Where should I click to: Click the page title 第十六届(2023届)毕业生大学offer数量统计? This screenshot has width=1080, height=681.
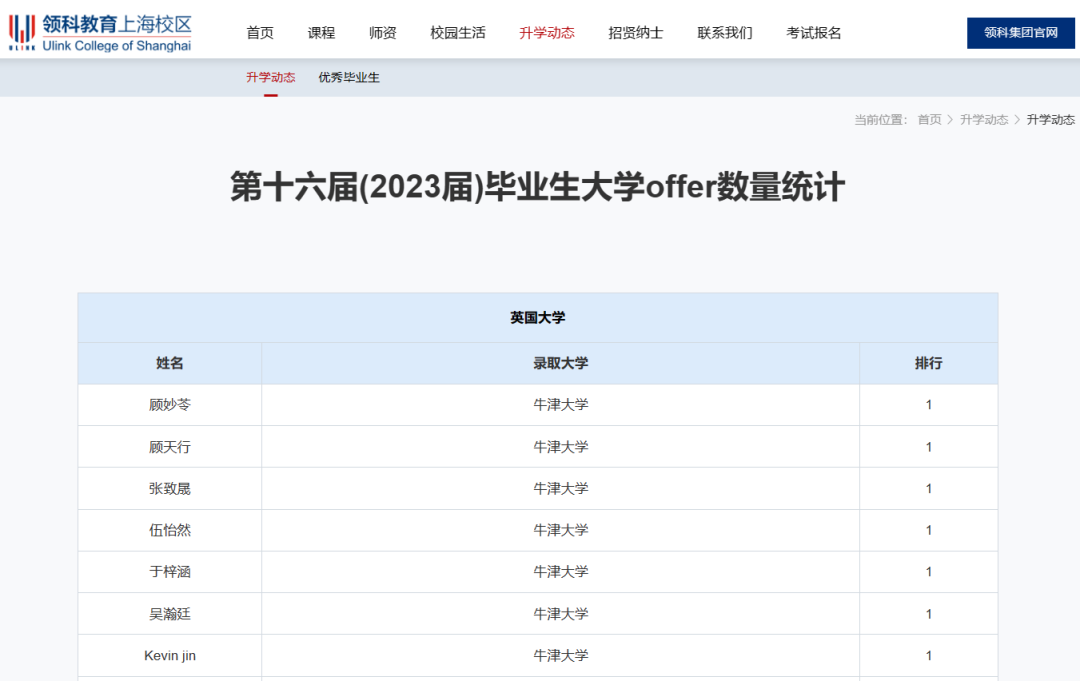(x=537, y=187)
